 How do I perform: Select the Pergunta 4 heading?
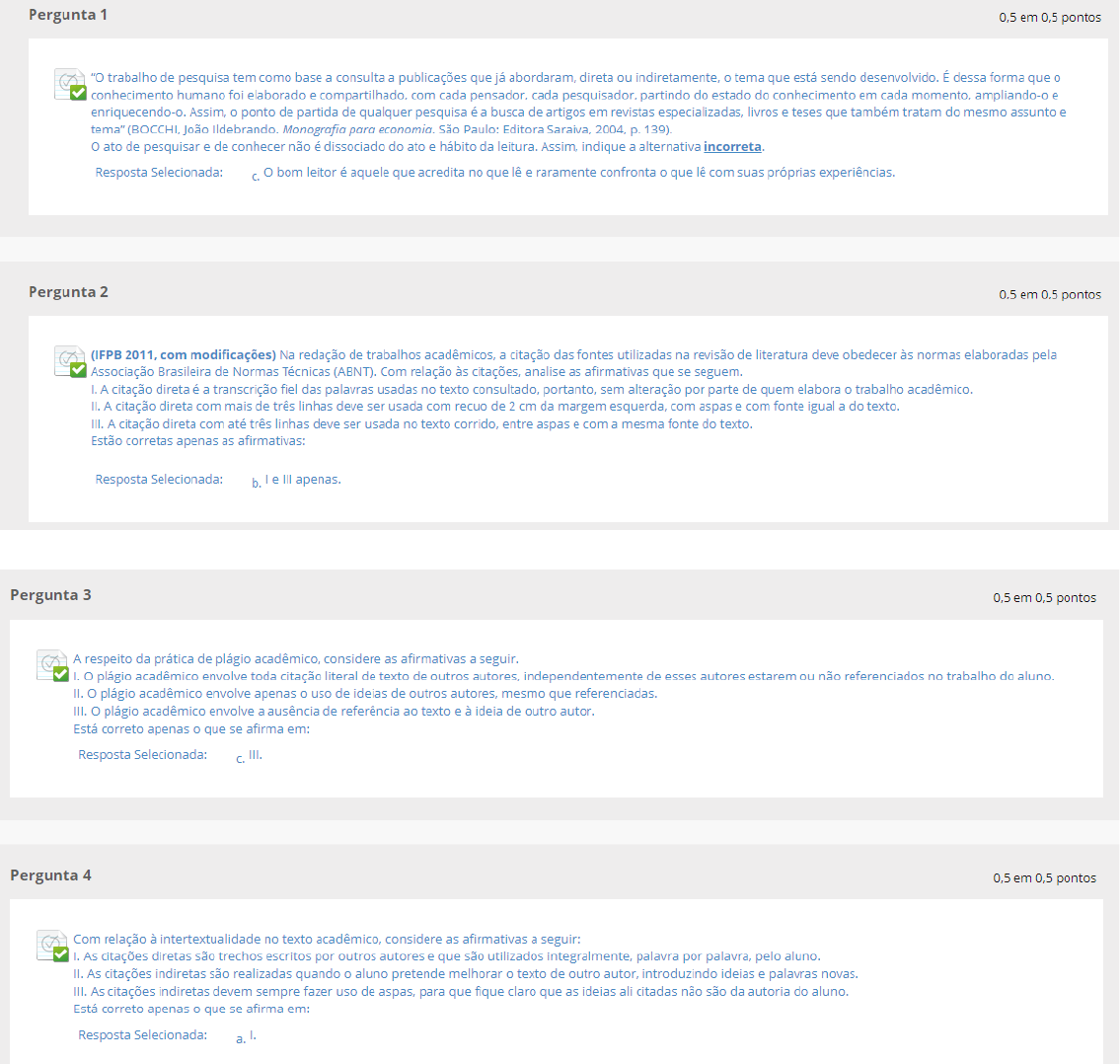pos(50,875)
